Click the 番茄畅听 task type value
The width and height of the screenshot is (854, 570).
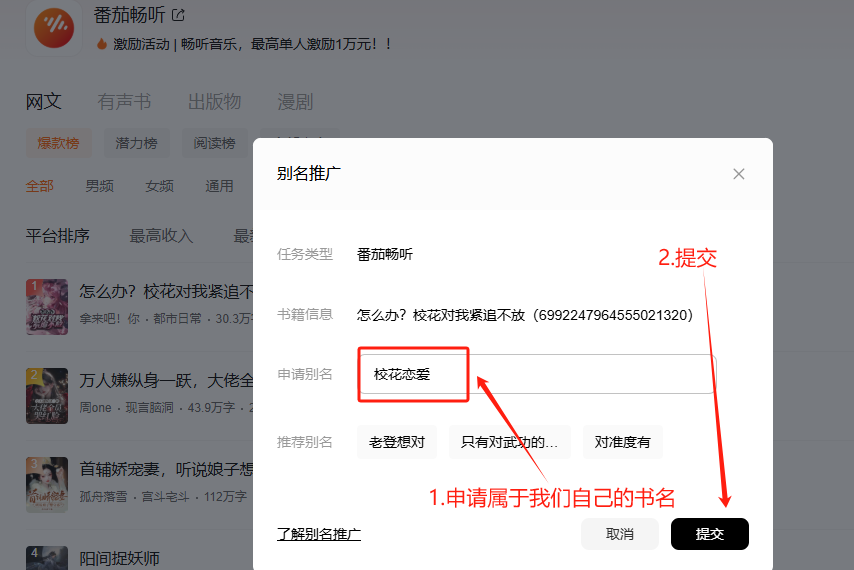pos(385,254)
